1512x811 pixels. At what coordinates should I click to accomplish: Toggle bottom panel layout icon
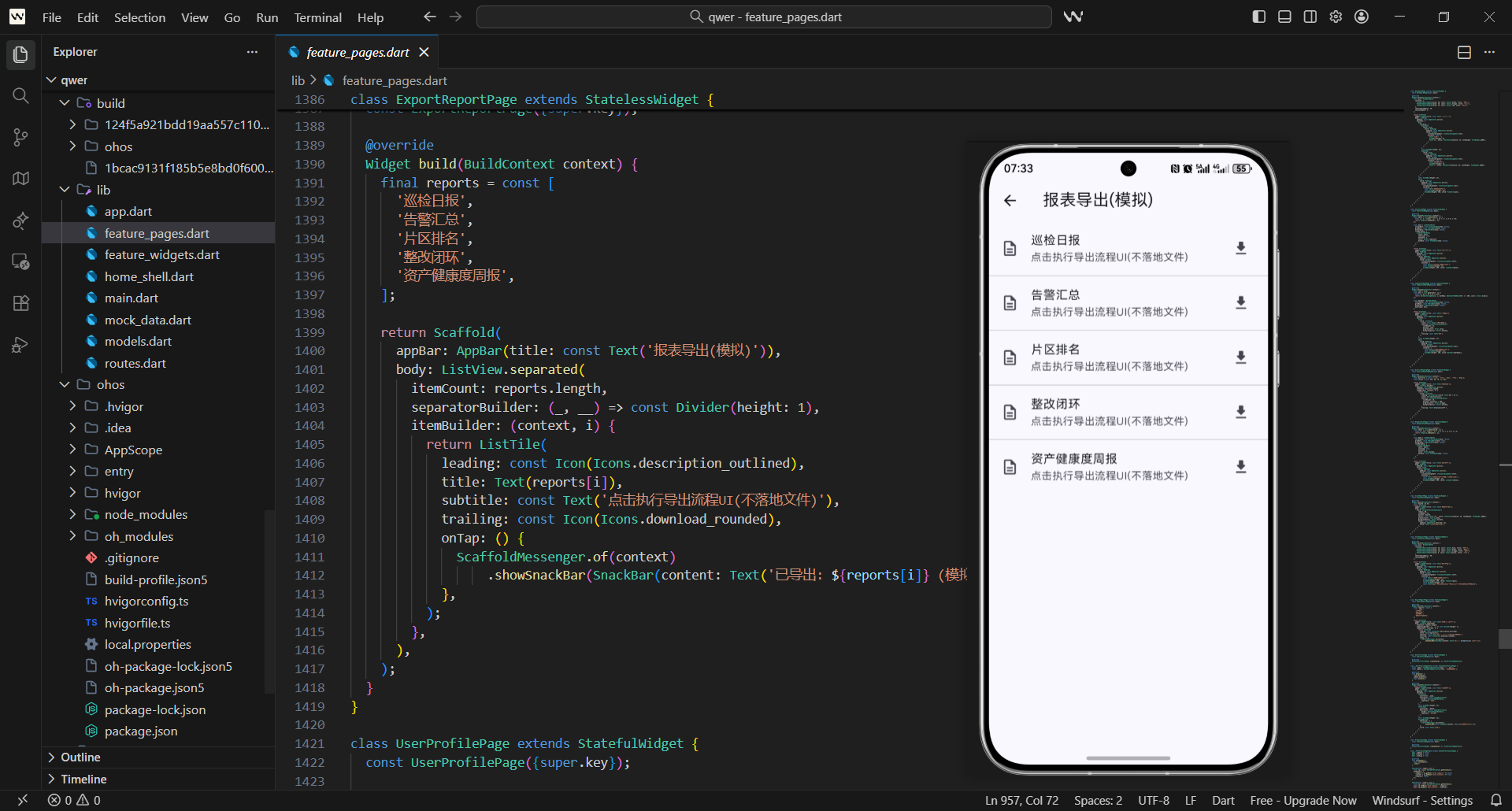click(1284, 17)
